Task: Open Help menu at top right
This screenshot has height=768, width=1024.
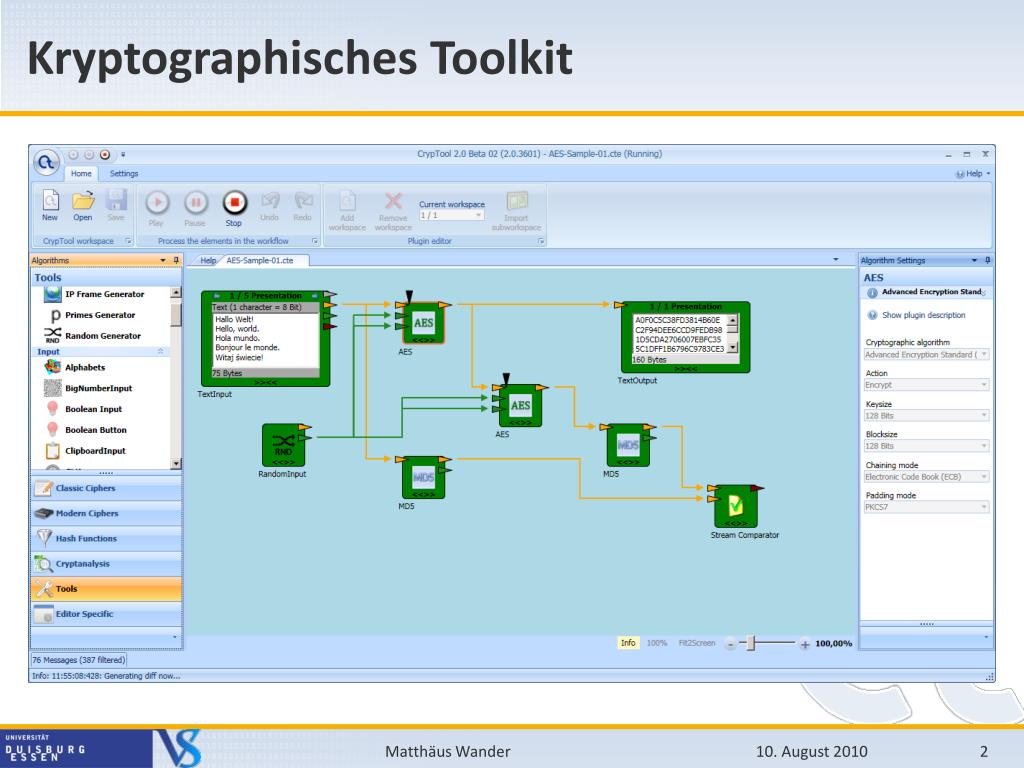Action: coord(973,174)
